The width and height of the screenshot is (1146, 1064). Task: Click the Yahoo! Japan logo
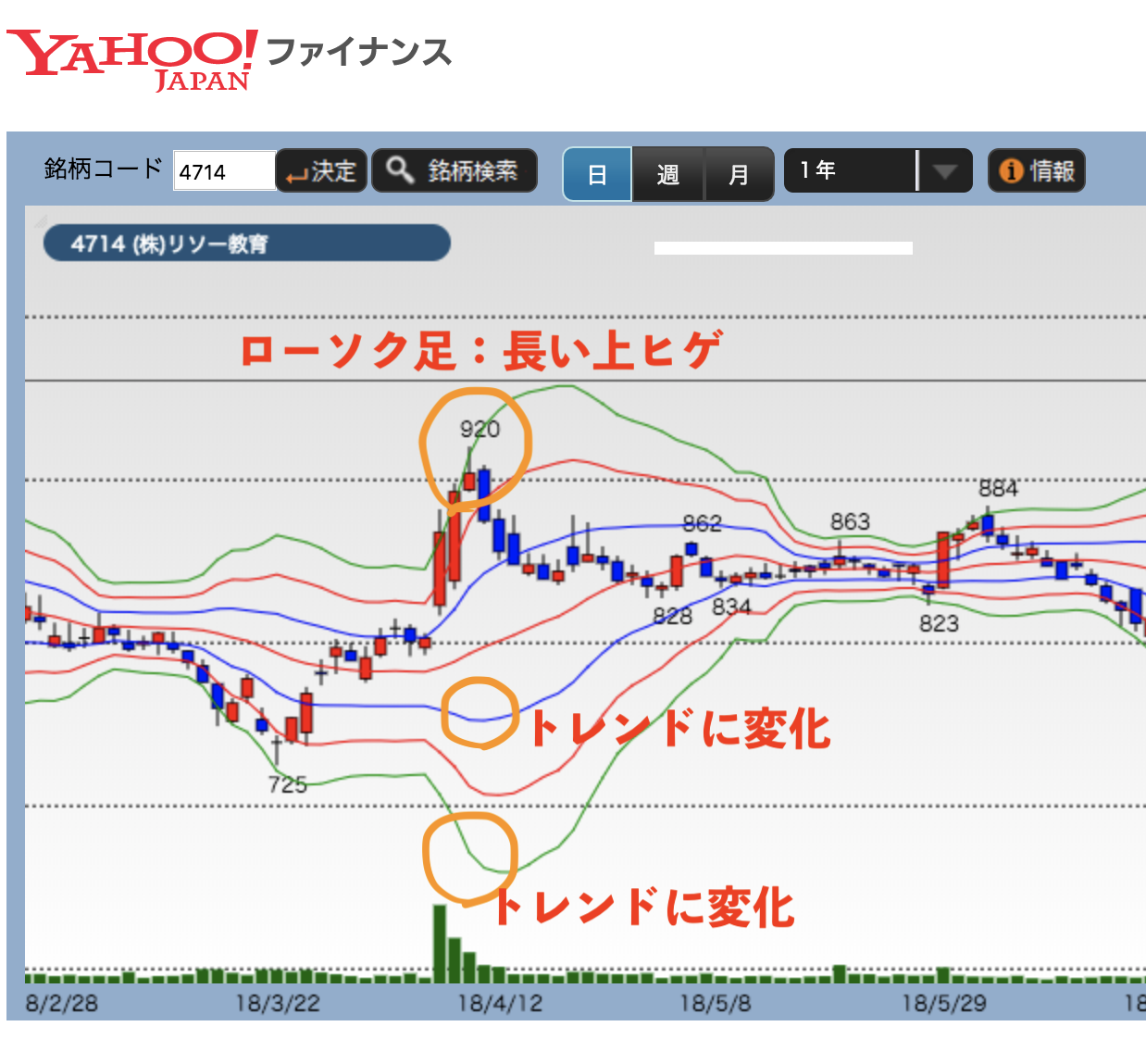pos(131,60)
